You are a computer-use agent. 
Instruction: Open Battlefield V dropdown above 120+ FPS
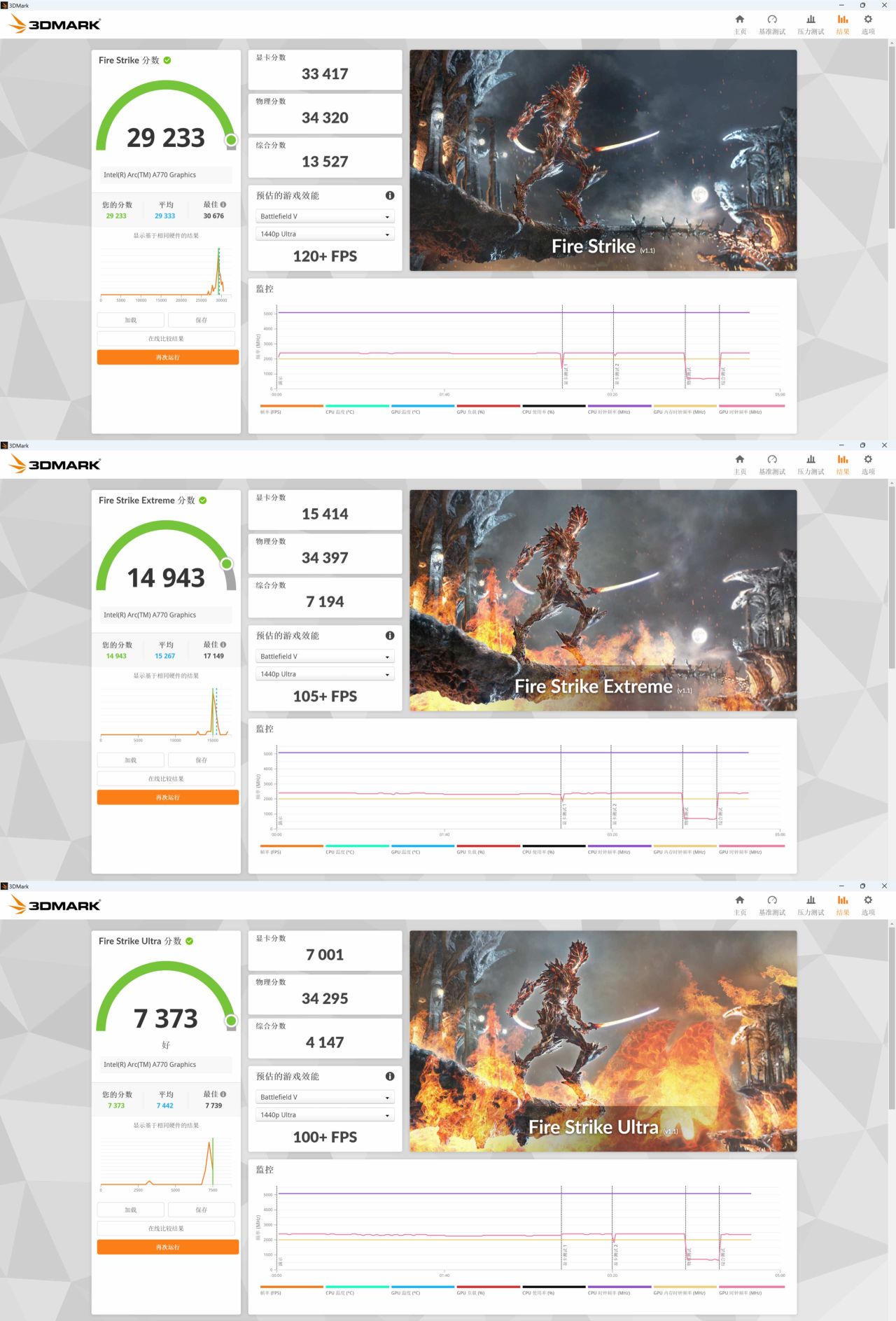(325, 216)
